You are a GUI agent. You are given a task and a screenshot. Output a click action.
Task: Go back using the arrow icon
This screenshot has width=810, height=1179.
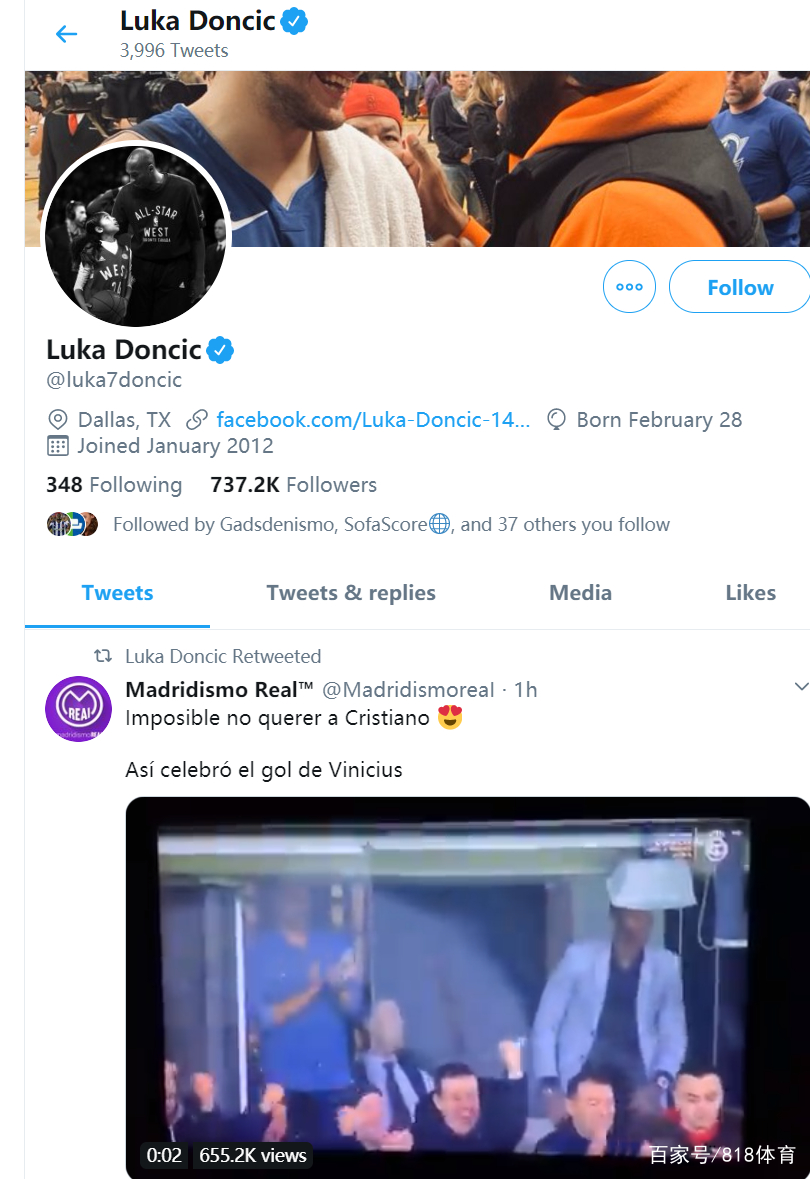click(67, 34)
